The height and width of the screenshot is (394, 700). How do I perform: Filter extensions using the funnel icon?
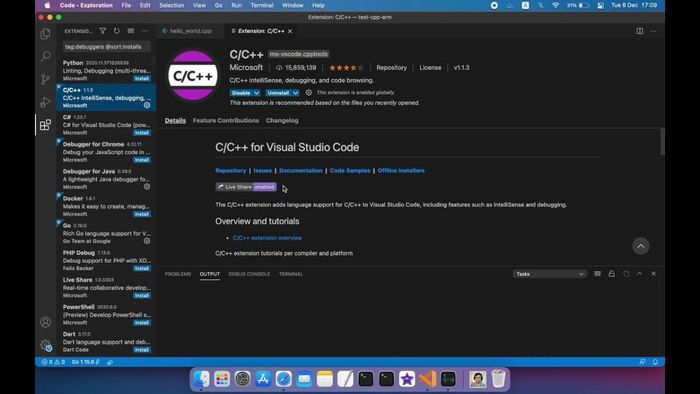click(103, 31)
